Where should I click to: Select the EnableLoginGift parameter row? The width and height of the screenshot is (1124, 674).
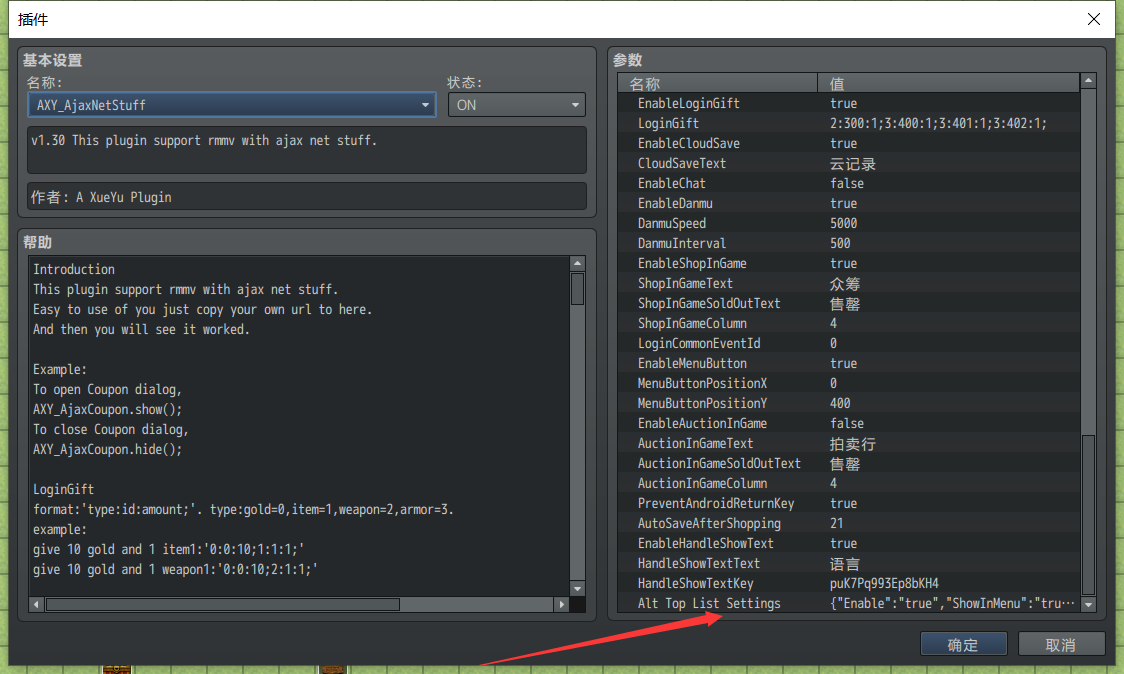pyautogui.click(x=849, y=103)
